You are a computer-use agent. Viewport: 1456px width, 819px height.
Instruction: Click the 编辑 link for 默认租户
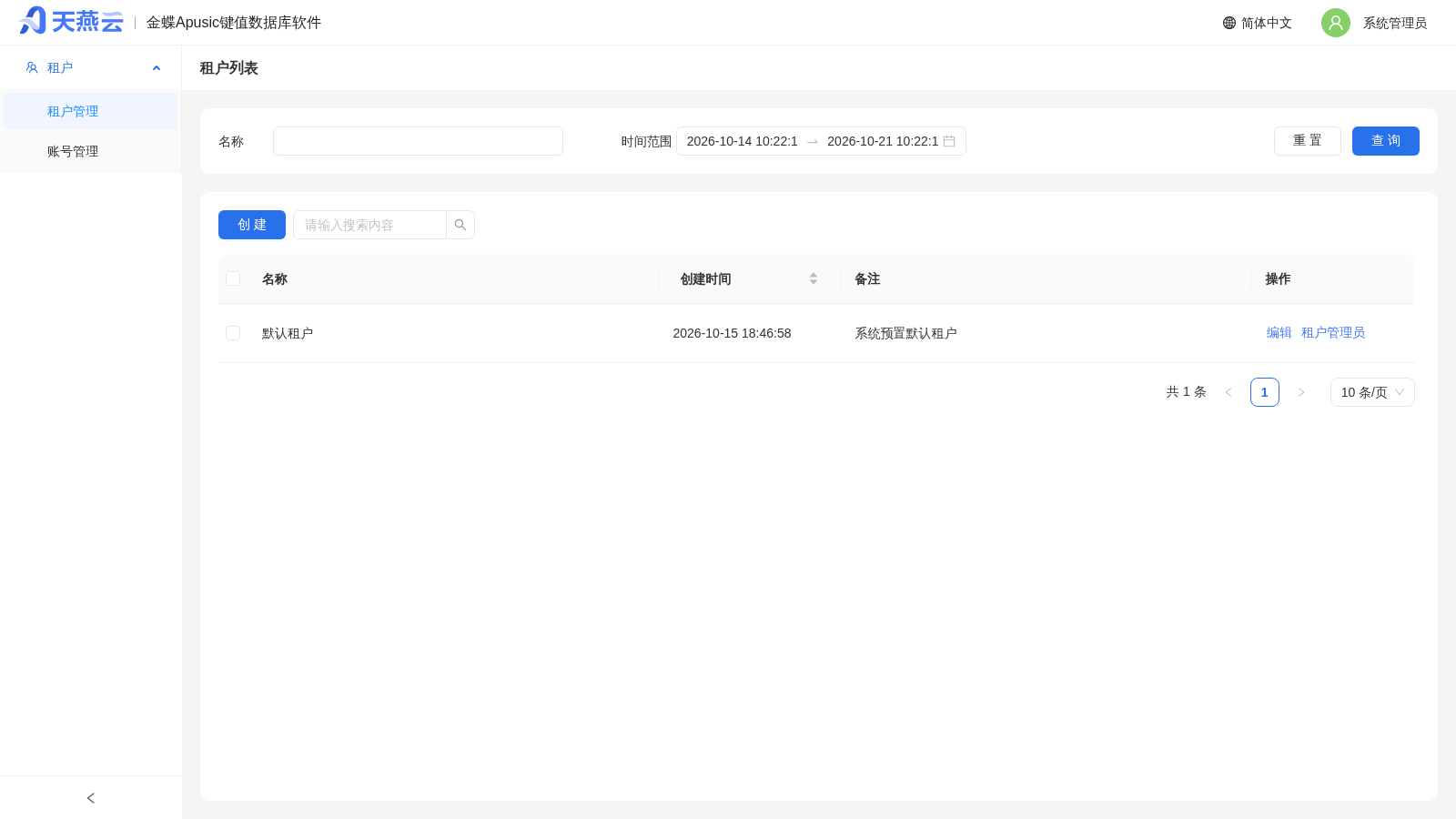[x=1279, y=333]
